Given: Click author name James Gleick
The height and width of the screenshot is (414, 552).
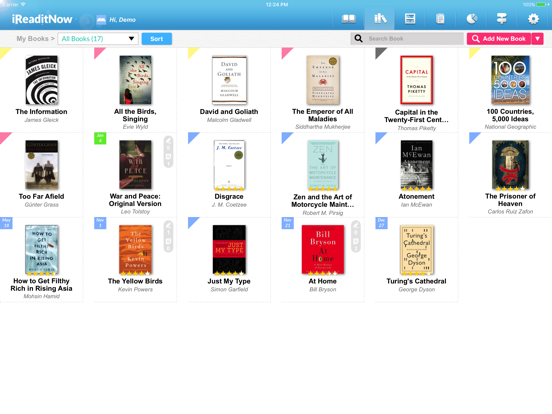Looking at the screenshot, I should tap(42, 120).
